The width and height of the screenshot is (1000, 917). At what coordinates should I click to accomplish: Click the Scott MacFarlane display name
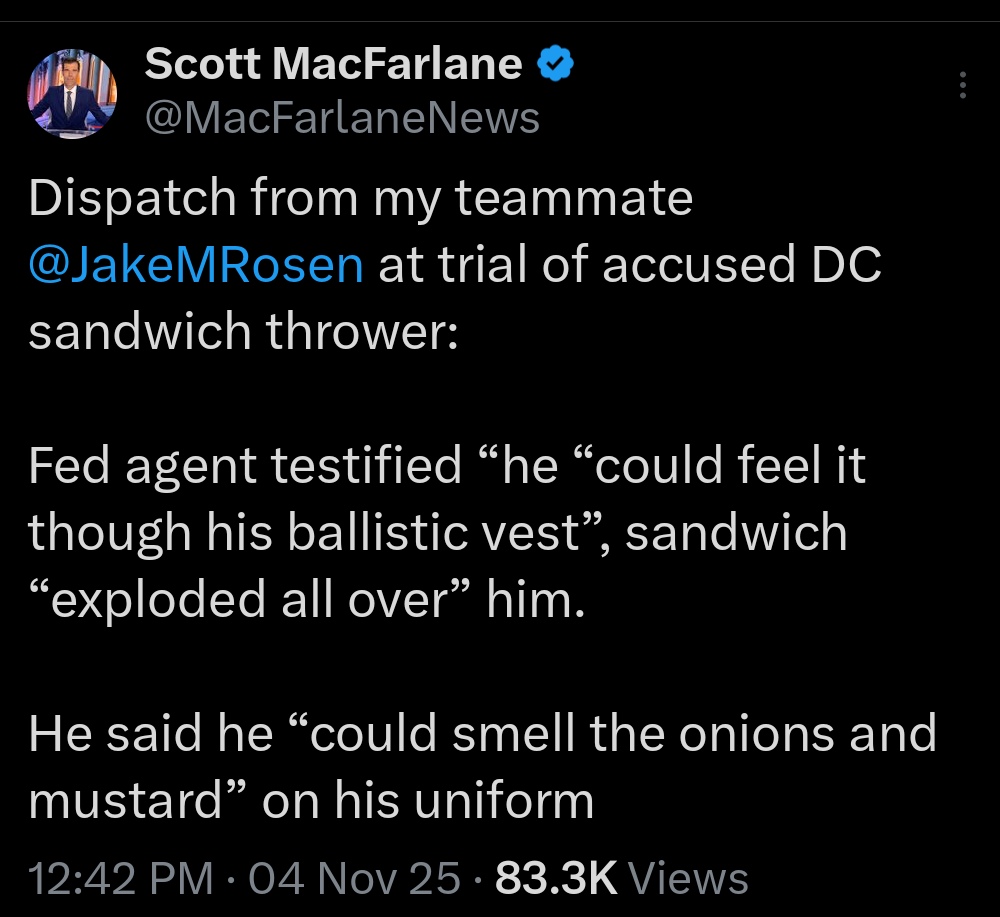pyautogui.click(x=333, y=65)
